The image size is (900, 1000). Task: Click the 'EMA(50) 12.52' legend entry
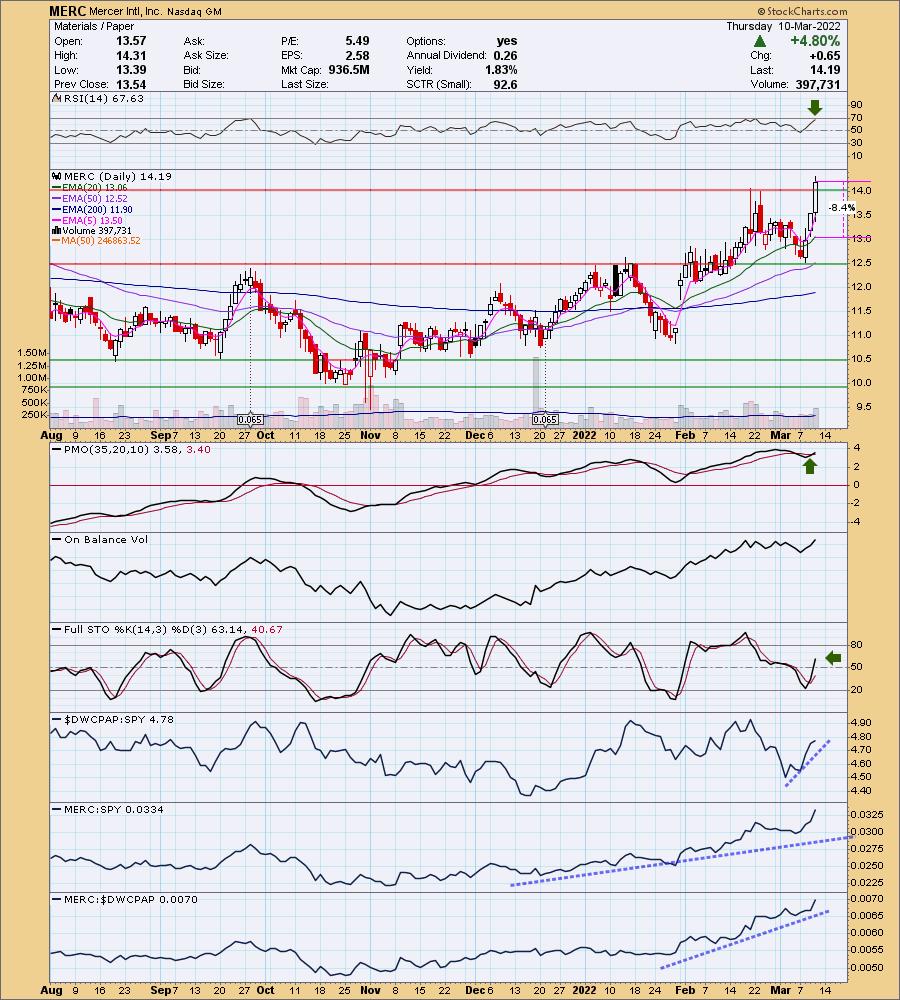click(94, 198)
